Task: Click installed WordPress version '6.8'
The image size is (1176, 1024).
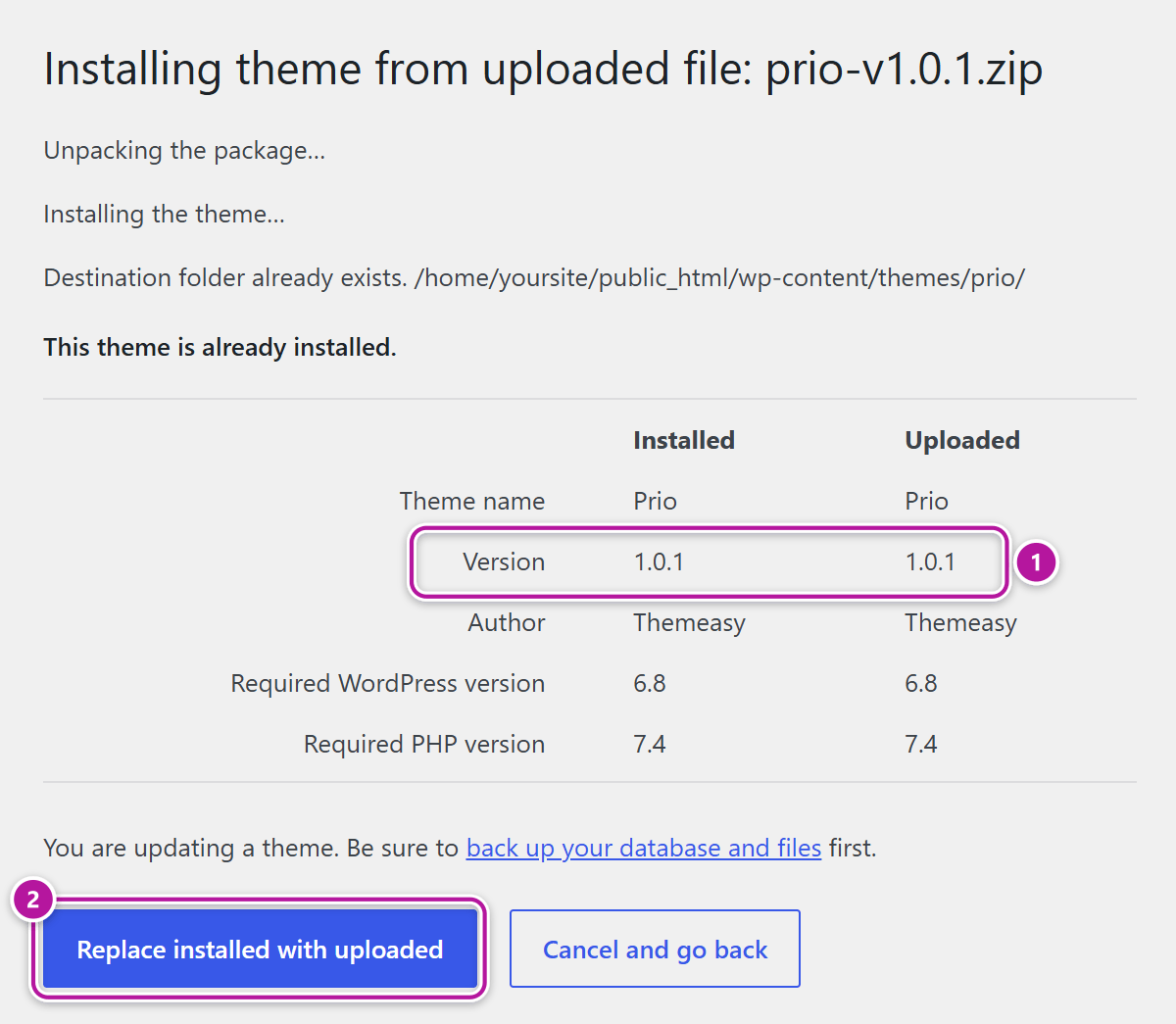Action: 650,683
